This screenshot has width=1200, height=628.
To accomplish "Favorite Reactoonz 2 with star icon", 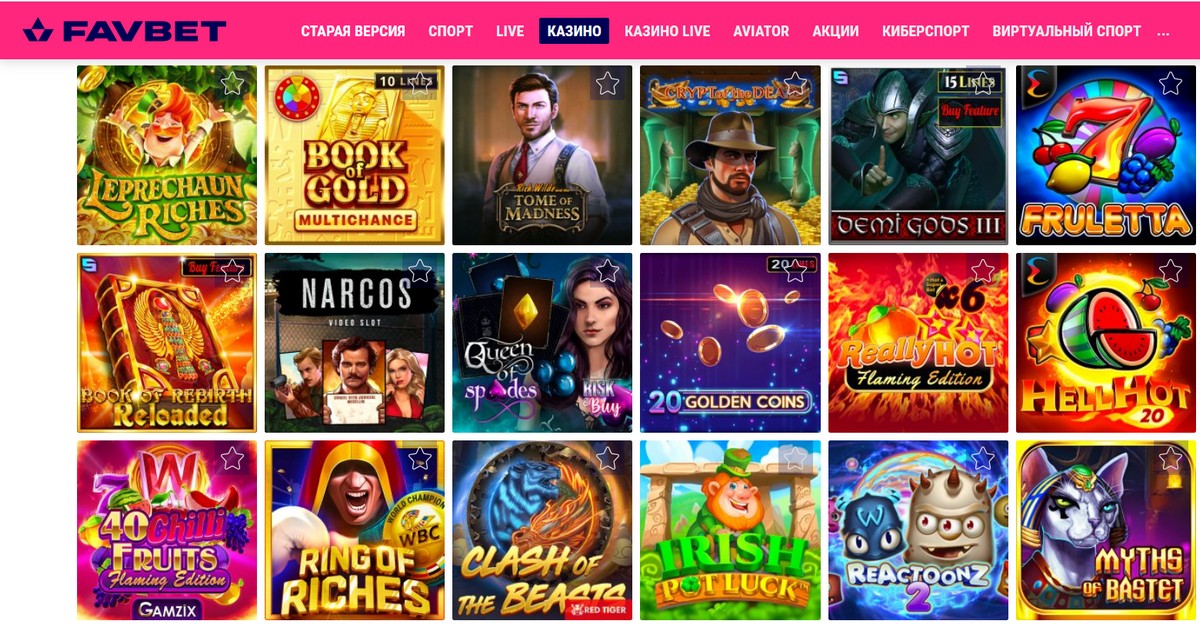I will (983, 458).
